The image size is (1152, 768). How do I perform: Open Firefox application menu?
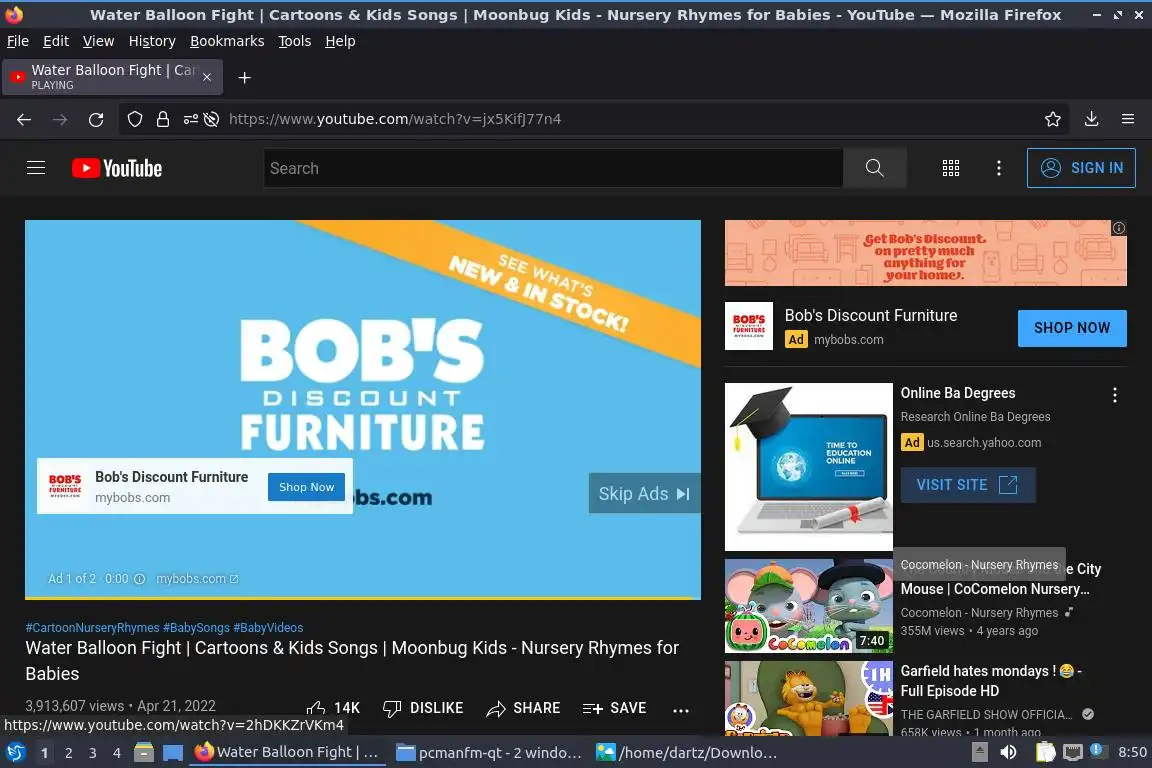click(x=1128, y=119)
